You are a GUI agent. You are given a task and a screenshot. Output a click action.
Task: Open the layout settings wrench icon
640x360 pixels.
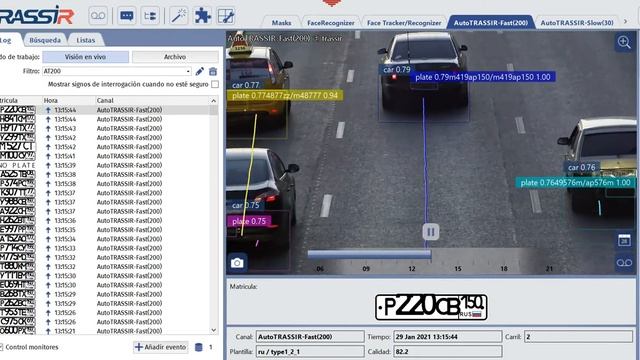coord(226,16)
